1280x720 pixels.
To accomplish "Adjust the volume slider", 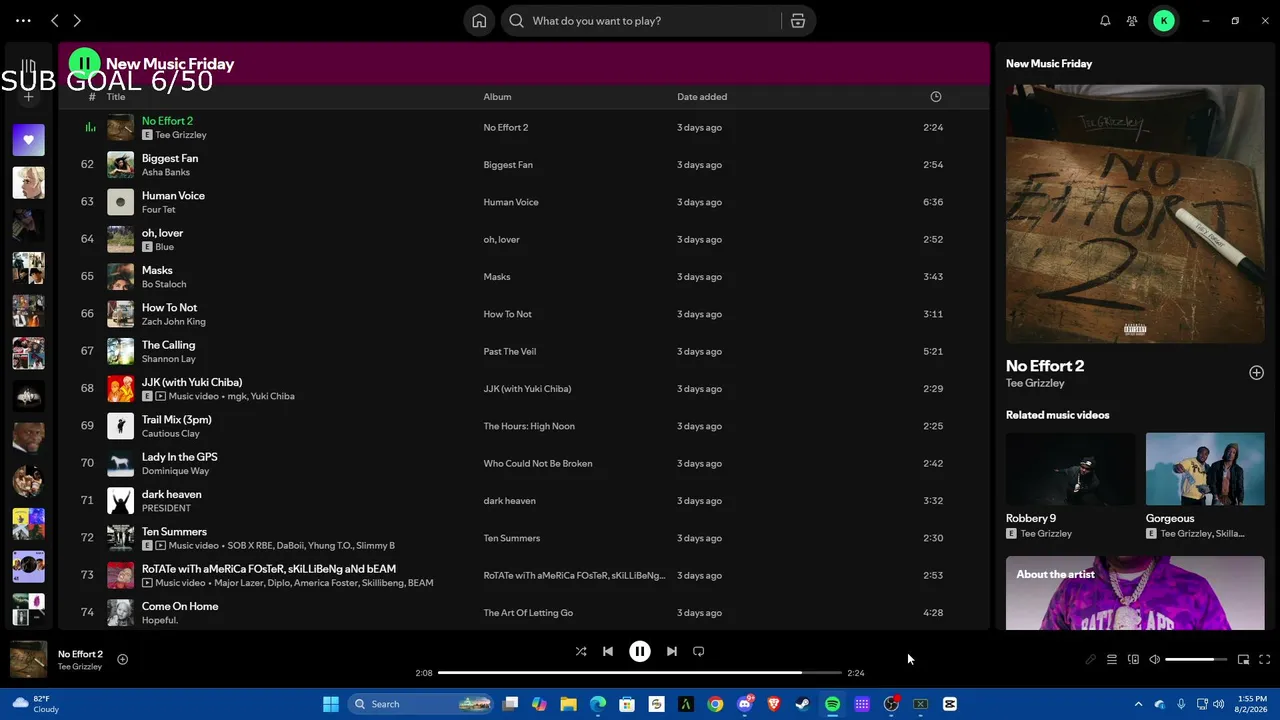I will 1196,660.
